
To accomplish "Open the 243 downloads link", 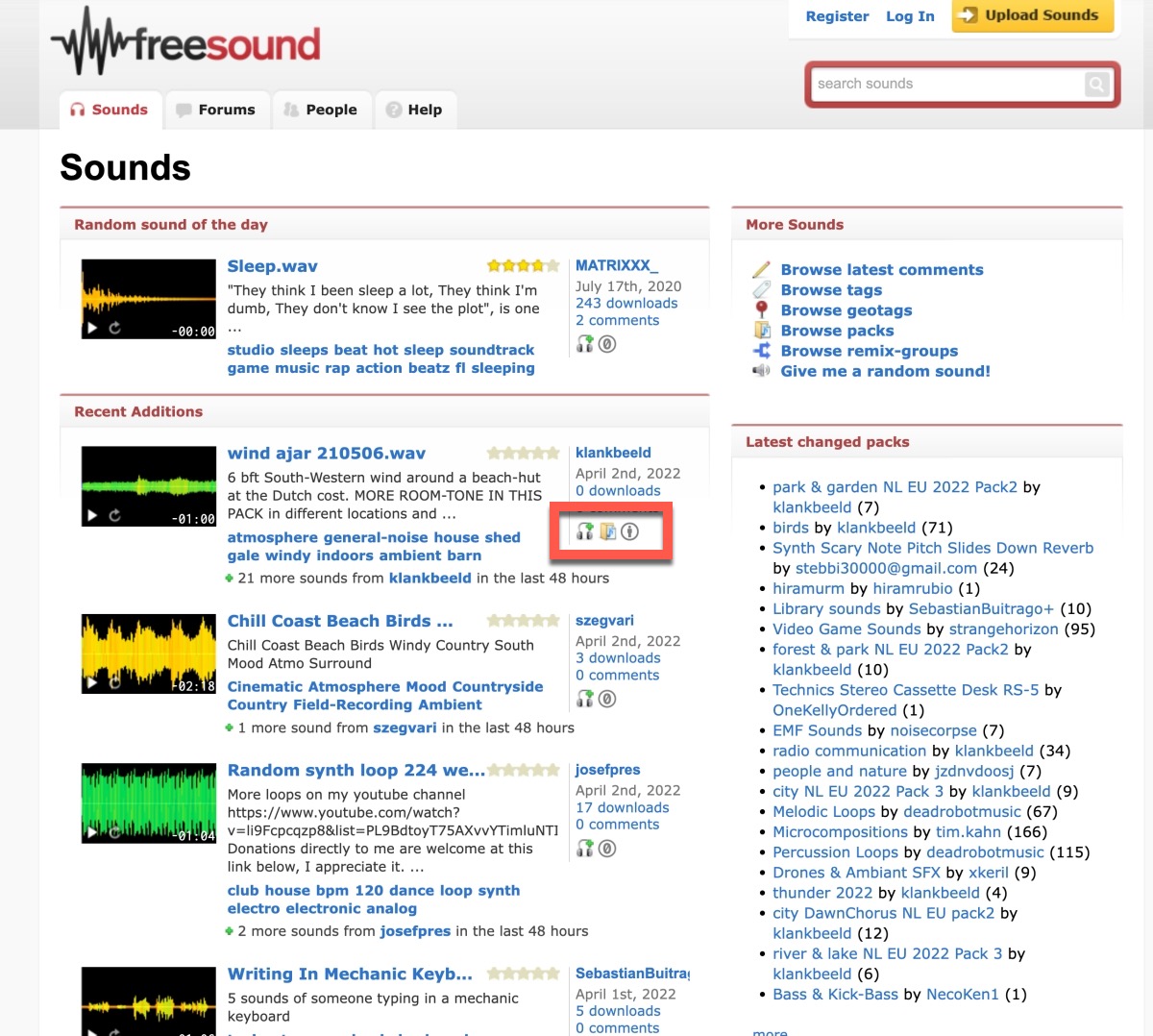I will (626, 303).
